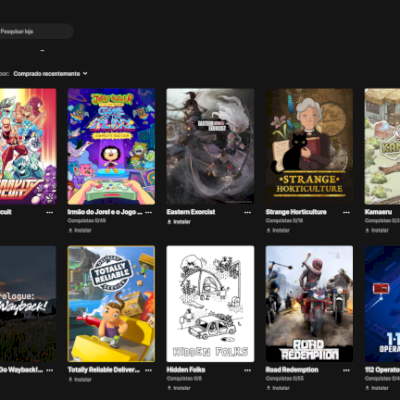400x400 pixels.
Task: Select 112 Operator cover art
Action: click(382, 304)
